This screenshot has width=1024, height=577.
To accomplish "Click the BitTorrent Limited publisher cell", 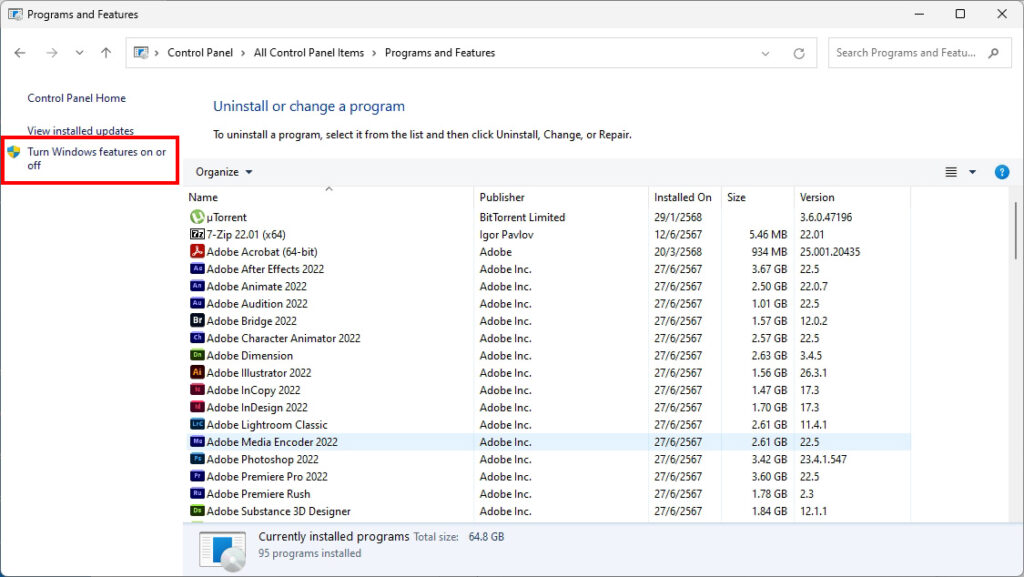I will pyautogui.click(x=522, y=217).
